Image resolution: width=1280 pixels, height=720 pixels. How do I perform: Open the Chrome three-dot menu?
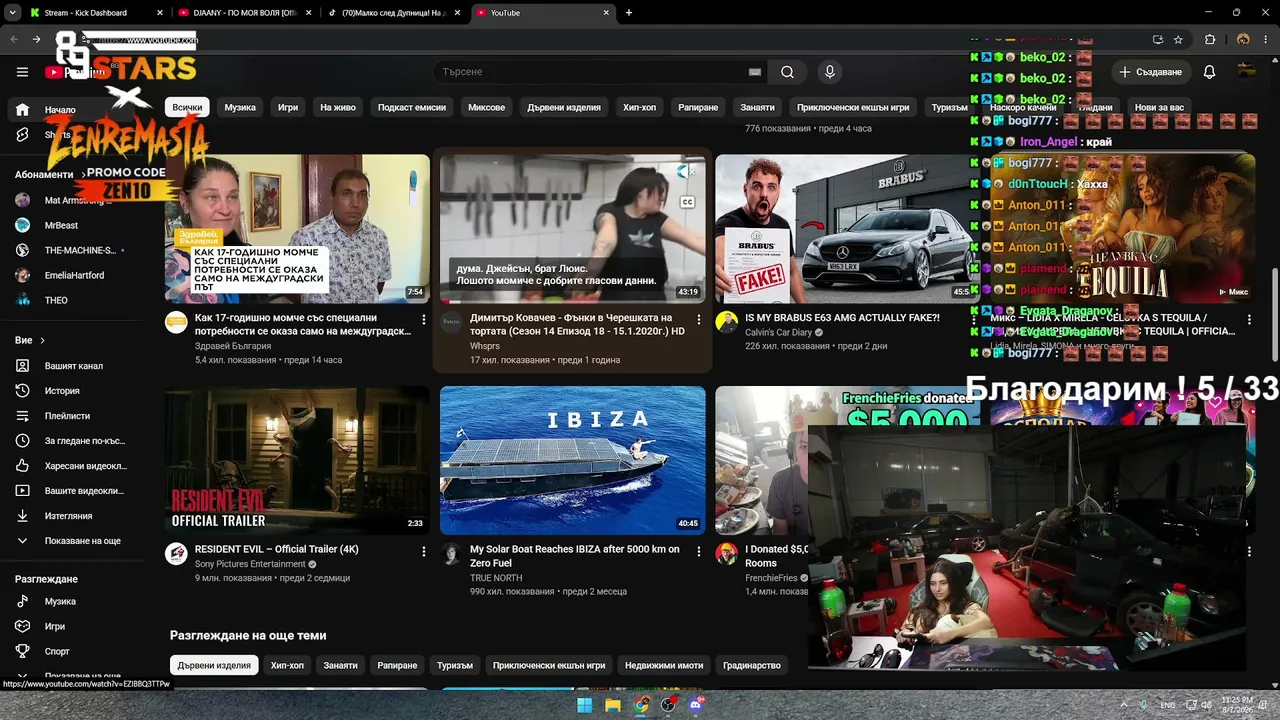pyautogui.click(x=1266, y=40)
